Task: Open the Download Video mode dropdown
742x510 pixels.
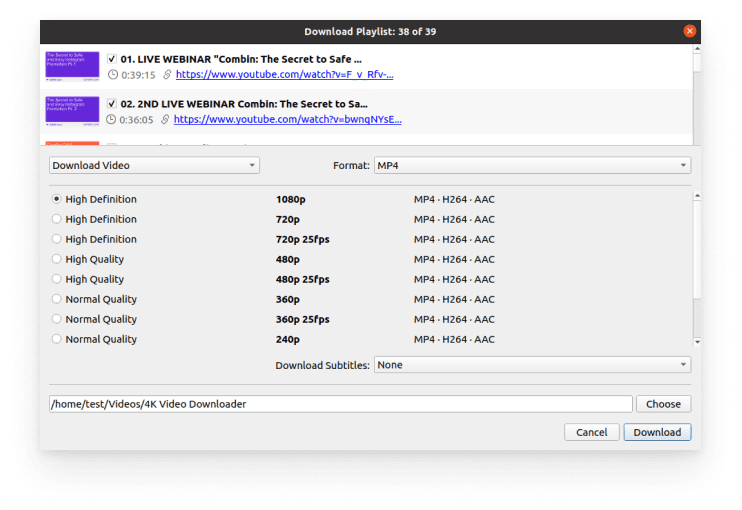Action: pyautogui.click(x=154, y=165)
